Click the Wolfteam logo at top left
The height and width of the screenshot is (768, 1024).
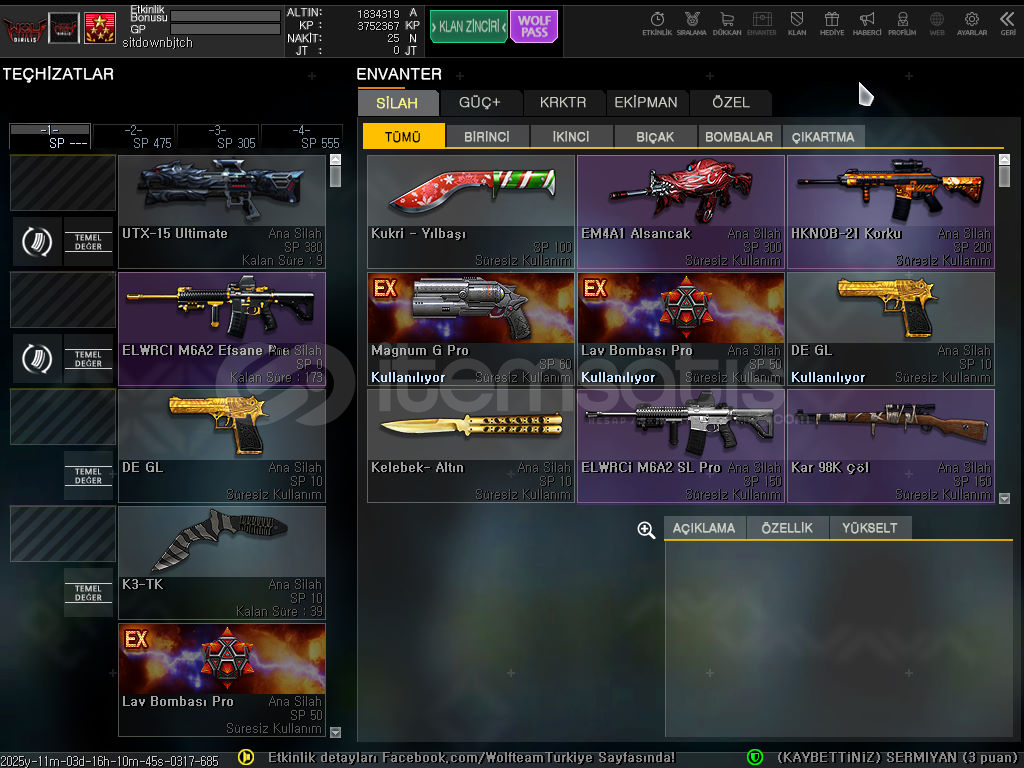[24, 28]
